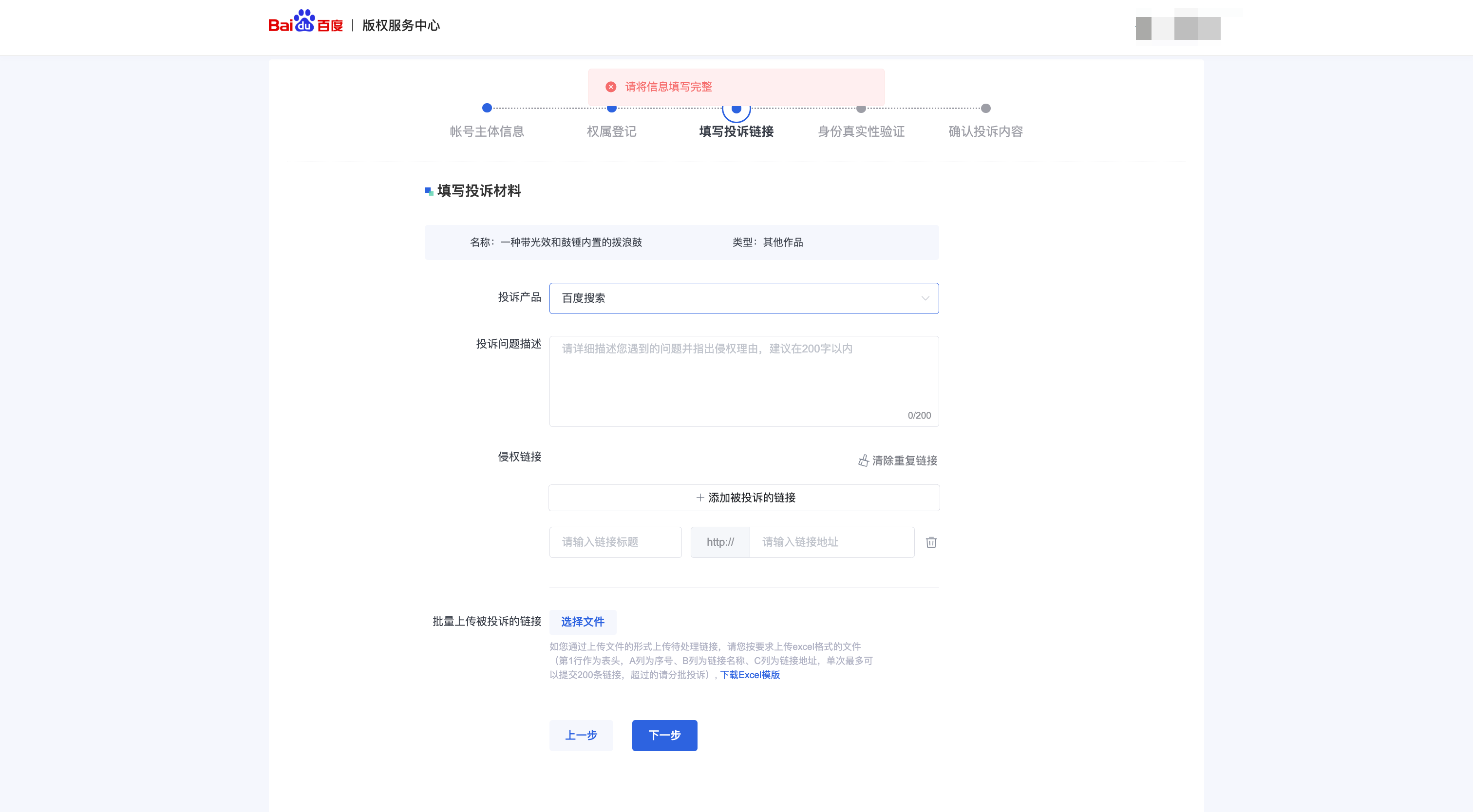Click the 版权服务中心 header title
This screenshot has height=812, width=1473.
(x=401, y=25)
